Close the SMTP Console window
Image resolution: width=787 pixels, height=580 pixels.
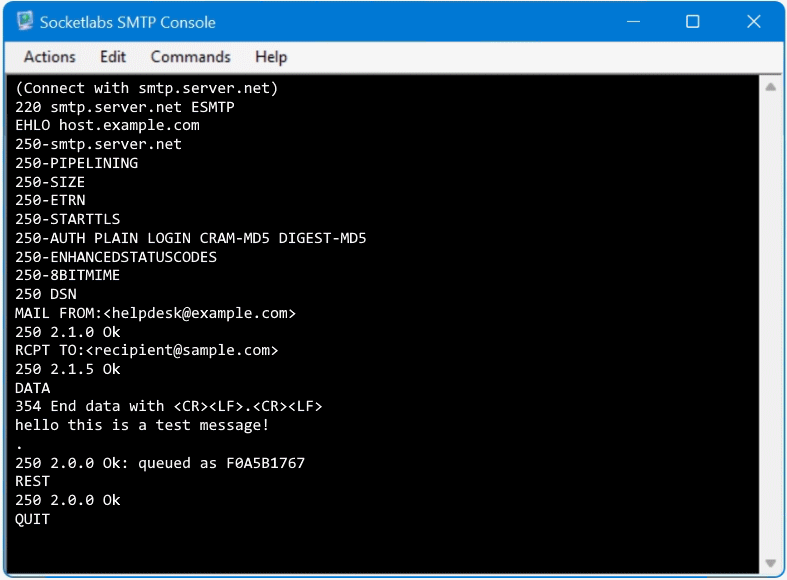(753, 22)
